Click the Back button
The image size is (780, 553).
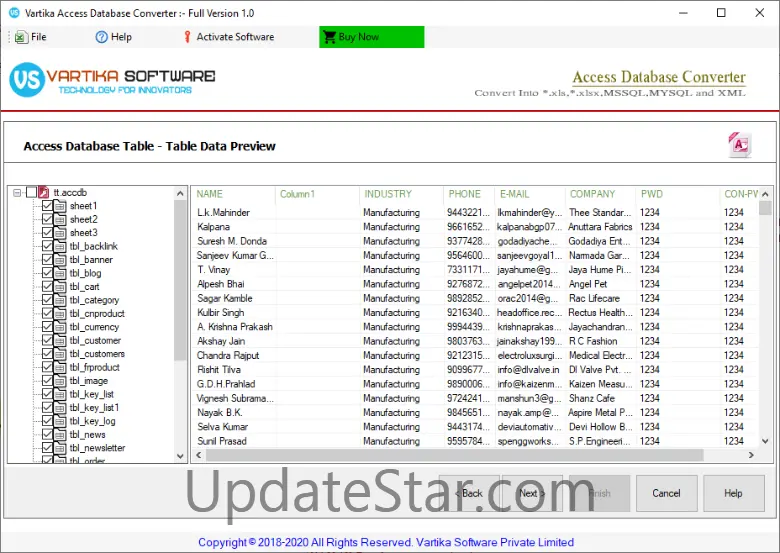(x=469, y=493)
